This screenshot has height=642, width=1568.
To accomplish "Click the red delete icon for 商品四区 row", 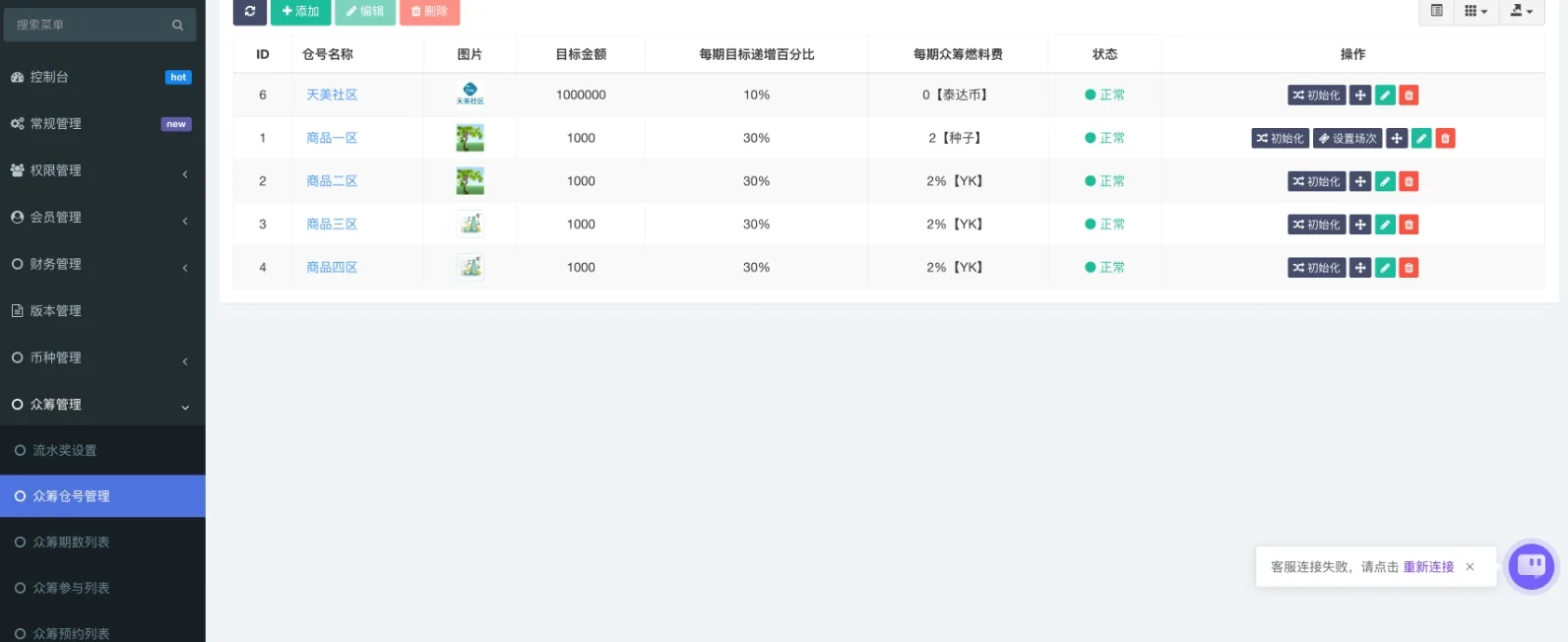I will (1409, 268).
